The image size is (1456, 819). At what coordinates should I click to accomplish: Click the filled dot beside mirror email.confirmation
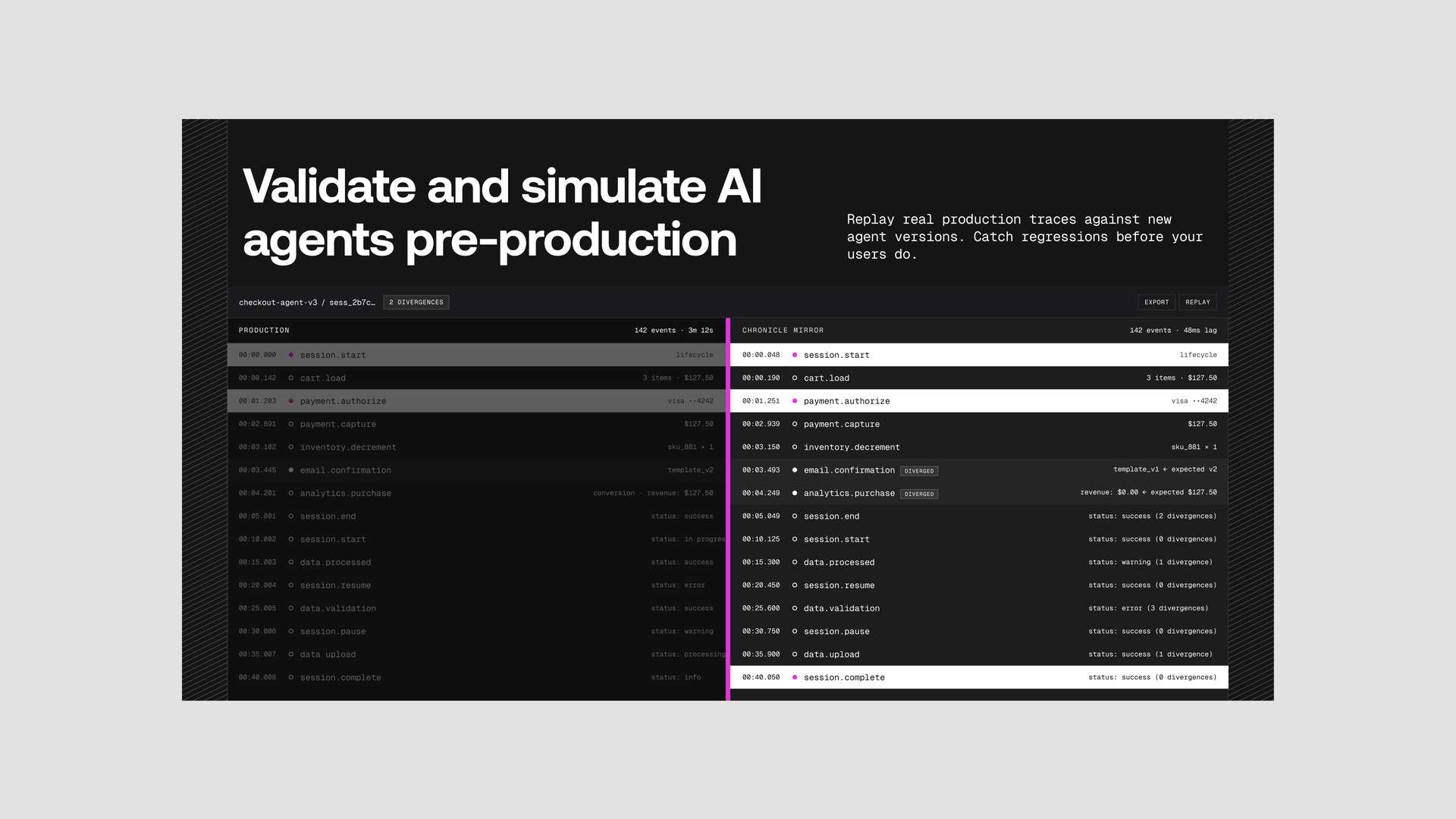(795, 470)
